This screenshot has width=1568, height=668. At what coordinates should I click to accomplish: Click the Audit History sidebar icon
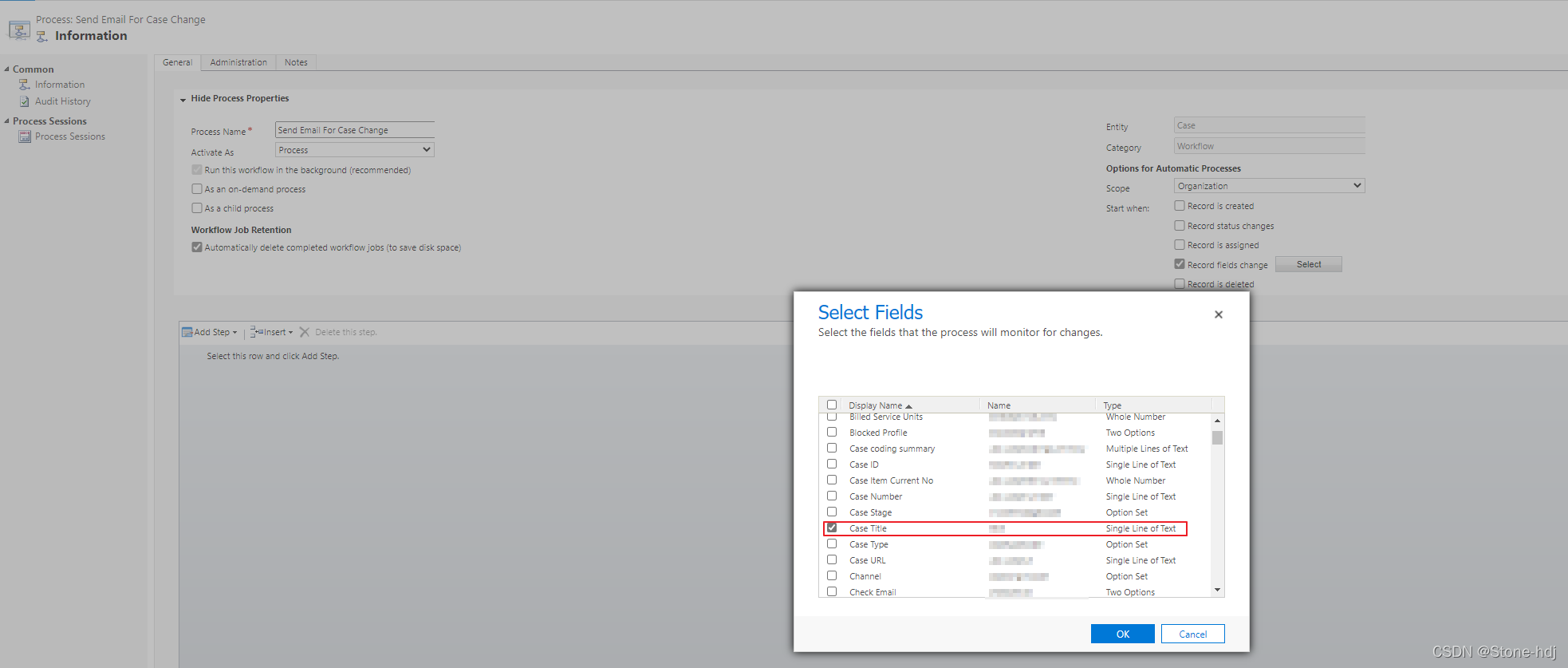pyautogui.click(x=25, y=101)
